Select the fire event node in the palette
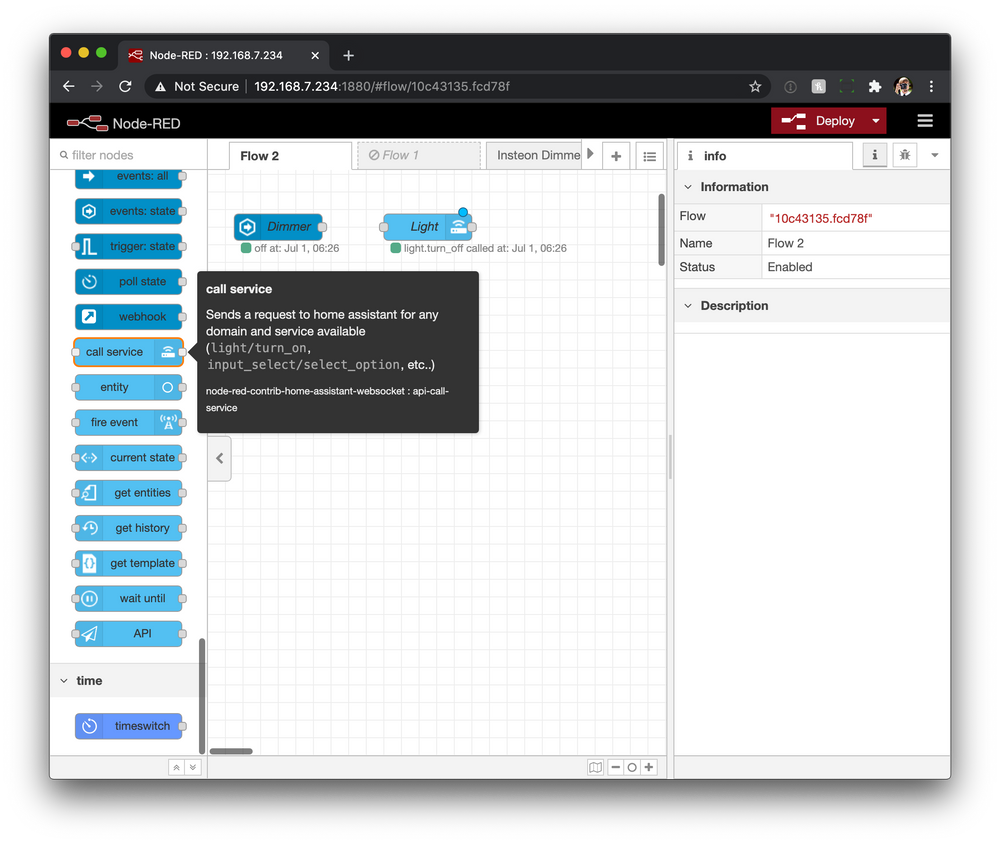 (x=121, y=422)
